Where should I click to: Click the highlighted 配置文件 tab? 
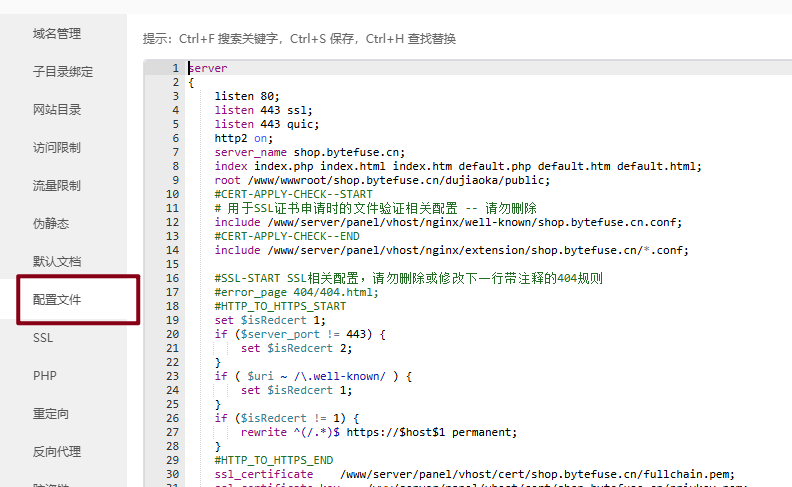[57, 300]
